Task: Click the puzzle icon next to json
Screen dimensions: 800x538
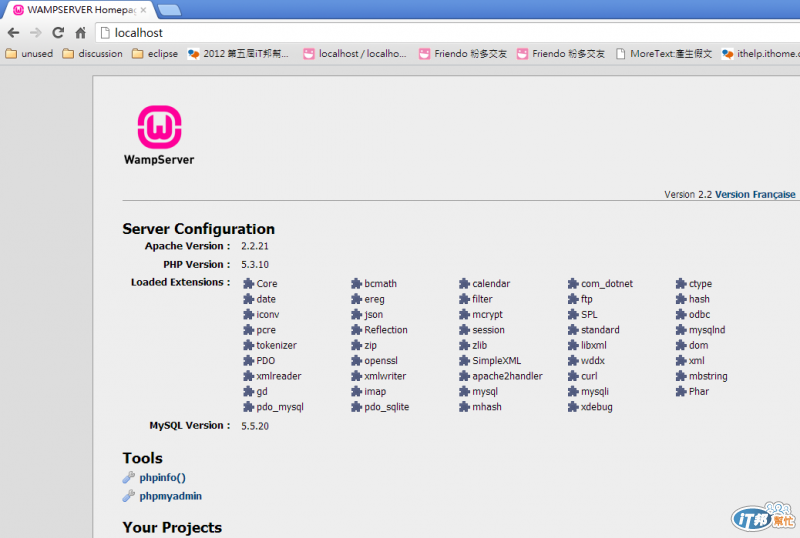Action: (356, 314)
